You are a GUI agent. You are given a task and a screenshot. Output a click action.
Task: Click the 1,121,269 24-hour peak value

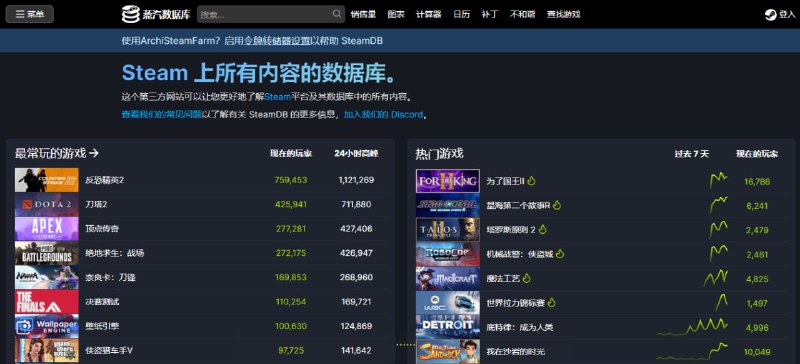click(x=356, y=180)
